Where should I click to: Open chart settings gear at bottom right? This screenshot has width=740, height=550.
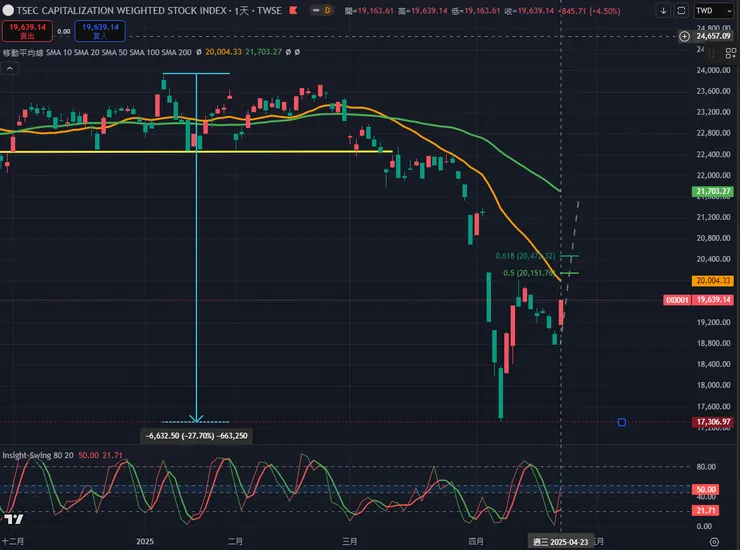click(715, 542)
